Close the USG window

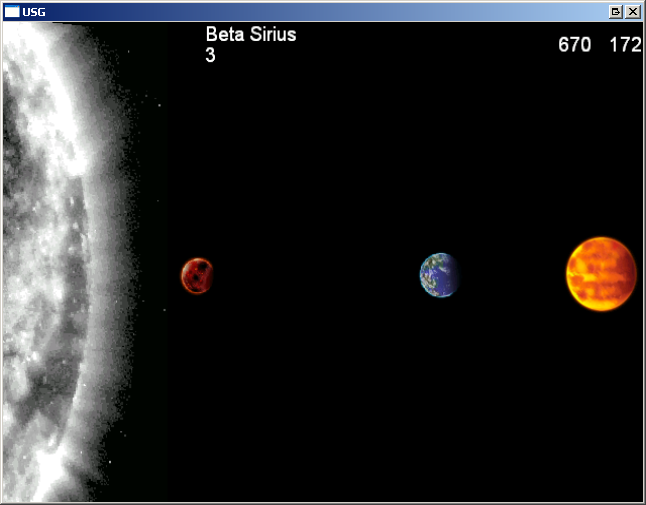tap(632, 12)
